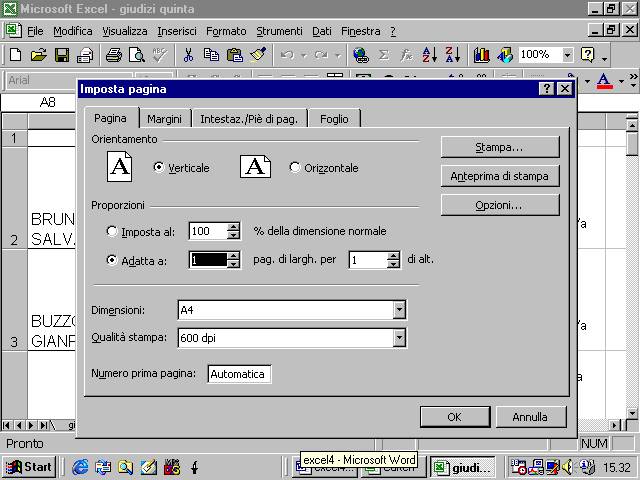Click the Cut scissors icon
The image size is (640, 480).
click(188, 55)
